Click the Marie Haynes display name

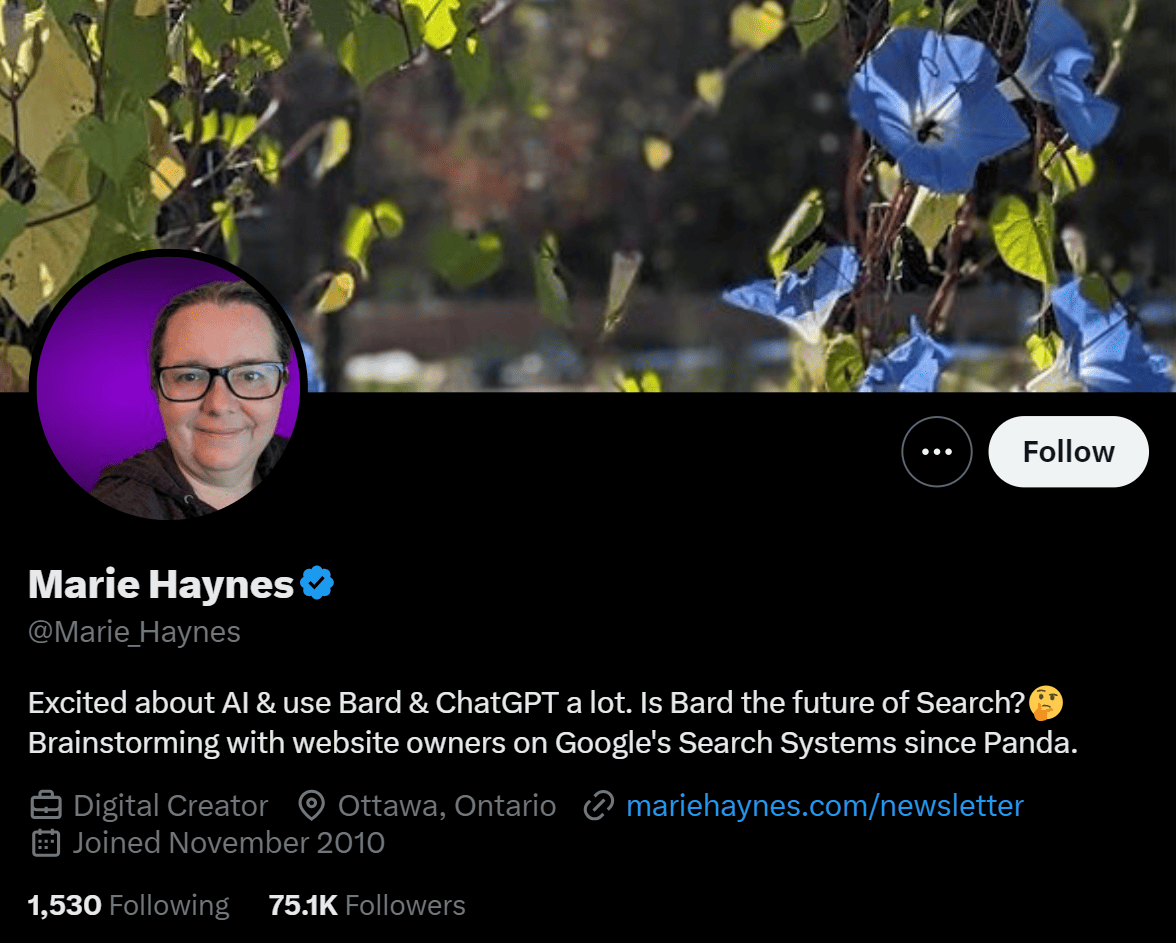(160, 584)
